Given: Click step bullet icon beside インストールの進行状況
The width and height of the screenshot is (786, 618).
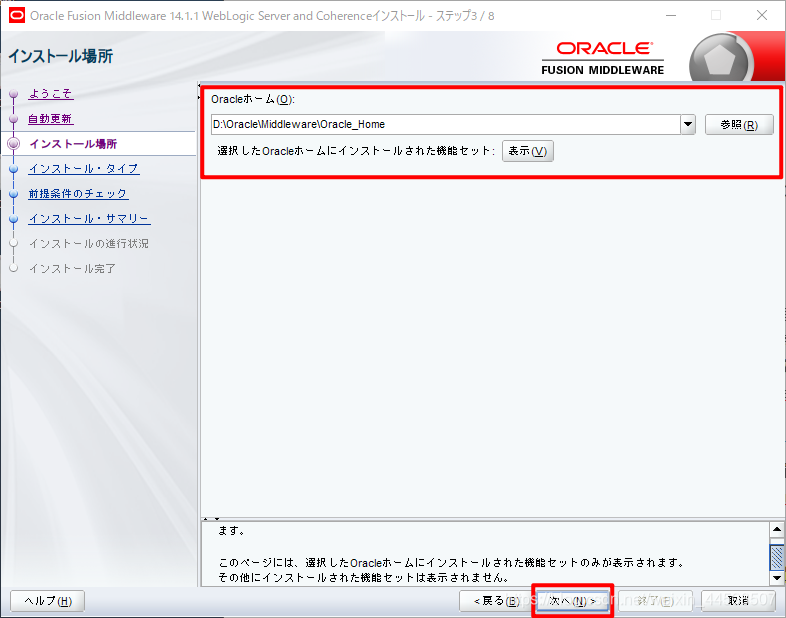Looking at the screenshot, I should pyautogui.click(x=14, y=244).
